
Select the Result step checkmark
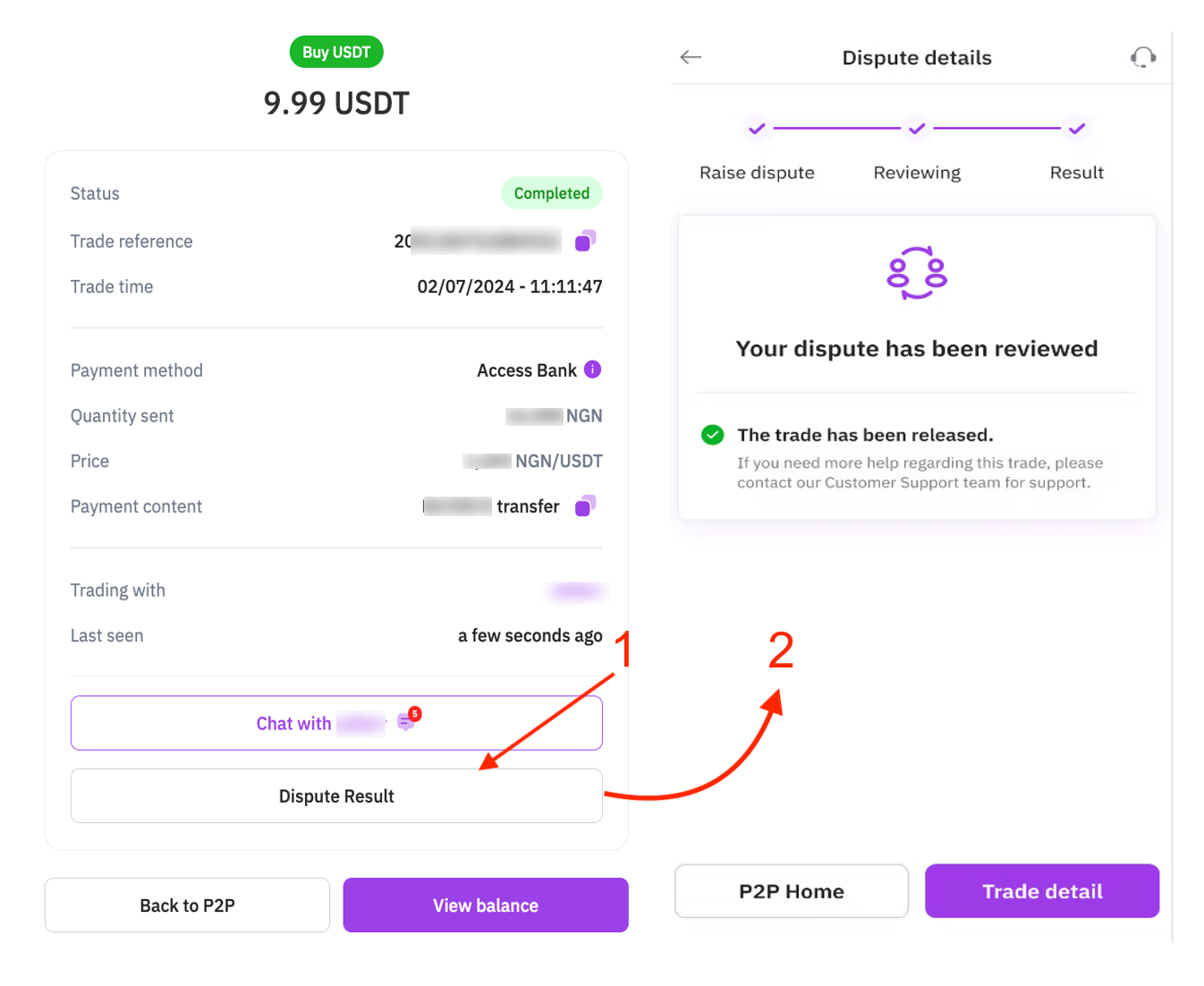pos(1077,129)
